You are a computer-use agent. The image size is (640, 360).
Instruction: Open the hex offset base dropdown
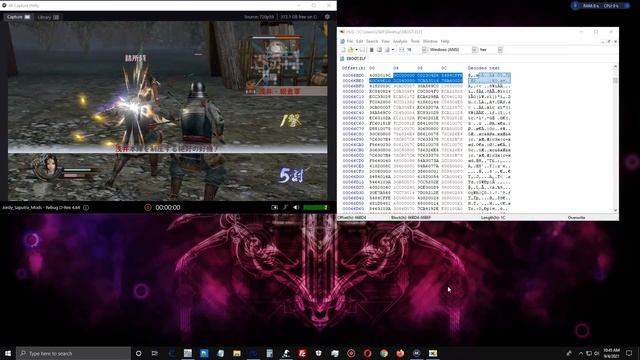[x=500, y=50]
